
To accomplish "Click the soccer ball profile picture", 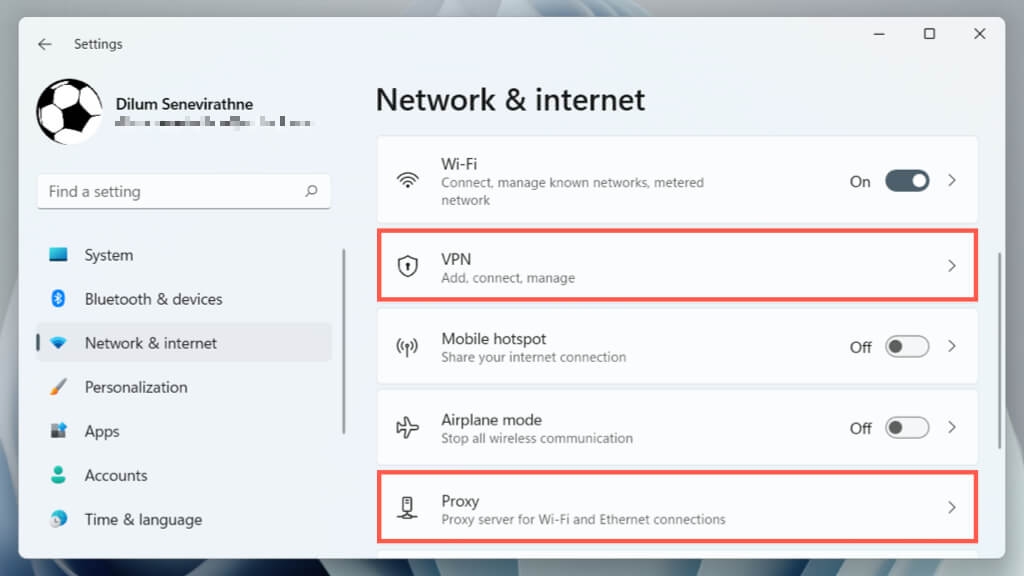I will (x=69, y=111).
